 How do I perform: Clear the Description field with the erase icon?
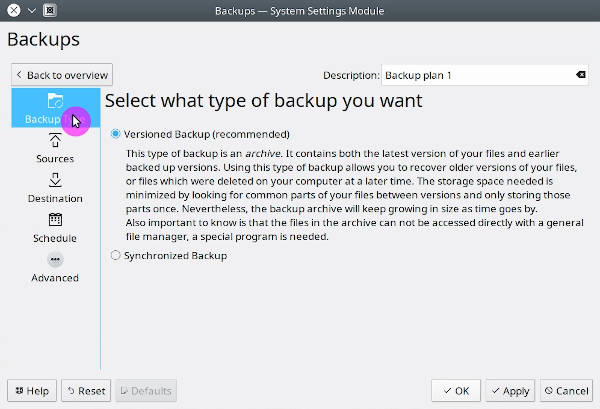(580, 75)
